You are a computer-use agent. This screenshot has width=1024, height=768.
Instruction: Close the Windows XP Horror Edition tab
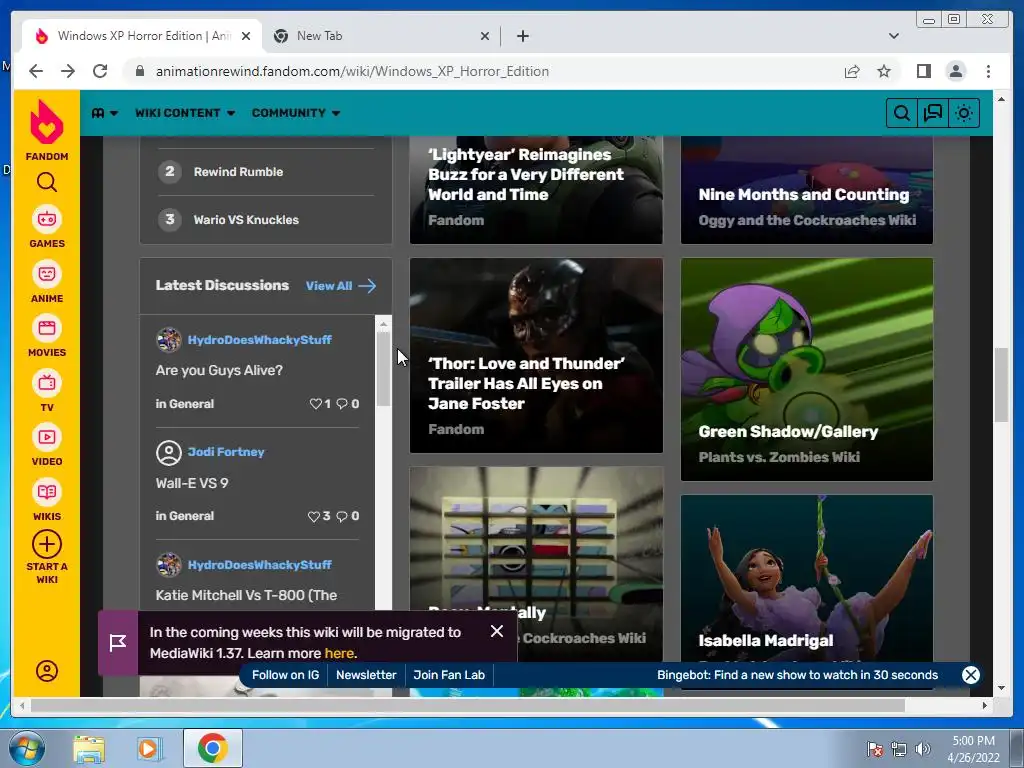click(x=246, y=37)
